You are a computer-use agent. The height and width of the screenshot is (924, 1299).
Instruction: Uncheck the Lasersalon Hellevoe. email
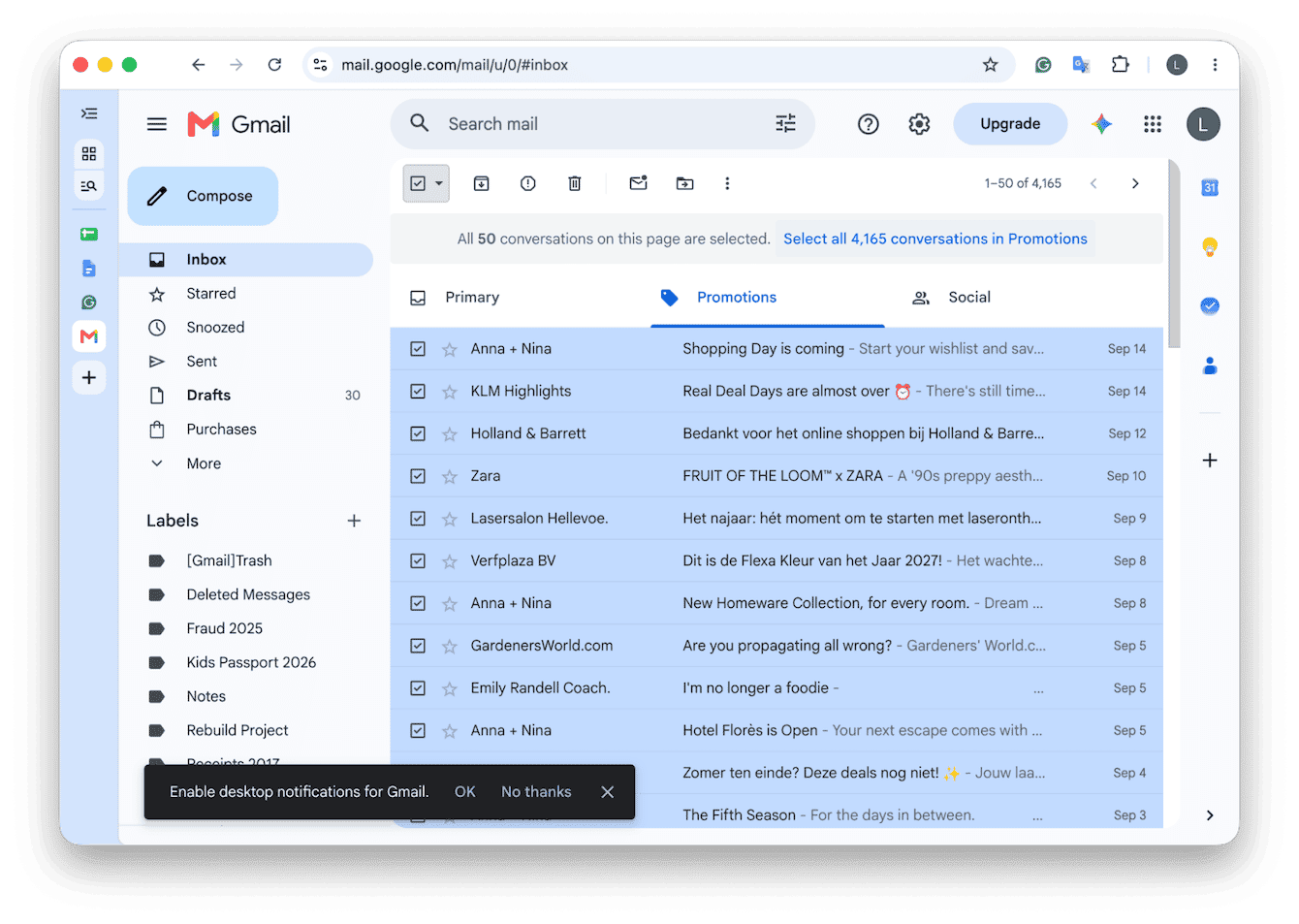(x=418, y=519)
